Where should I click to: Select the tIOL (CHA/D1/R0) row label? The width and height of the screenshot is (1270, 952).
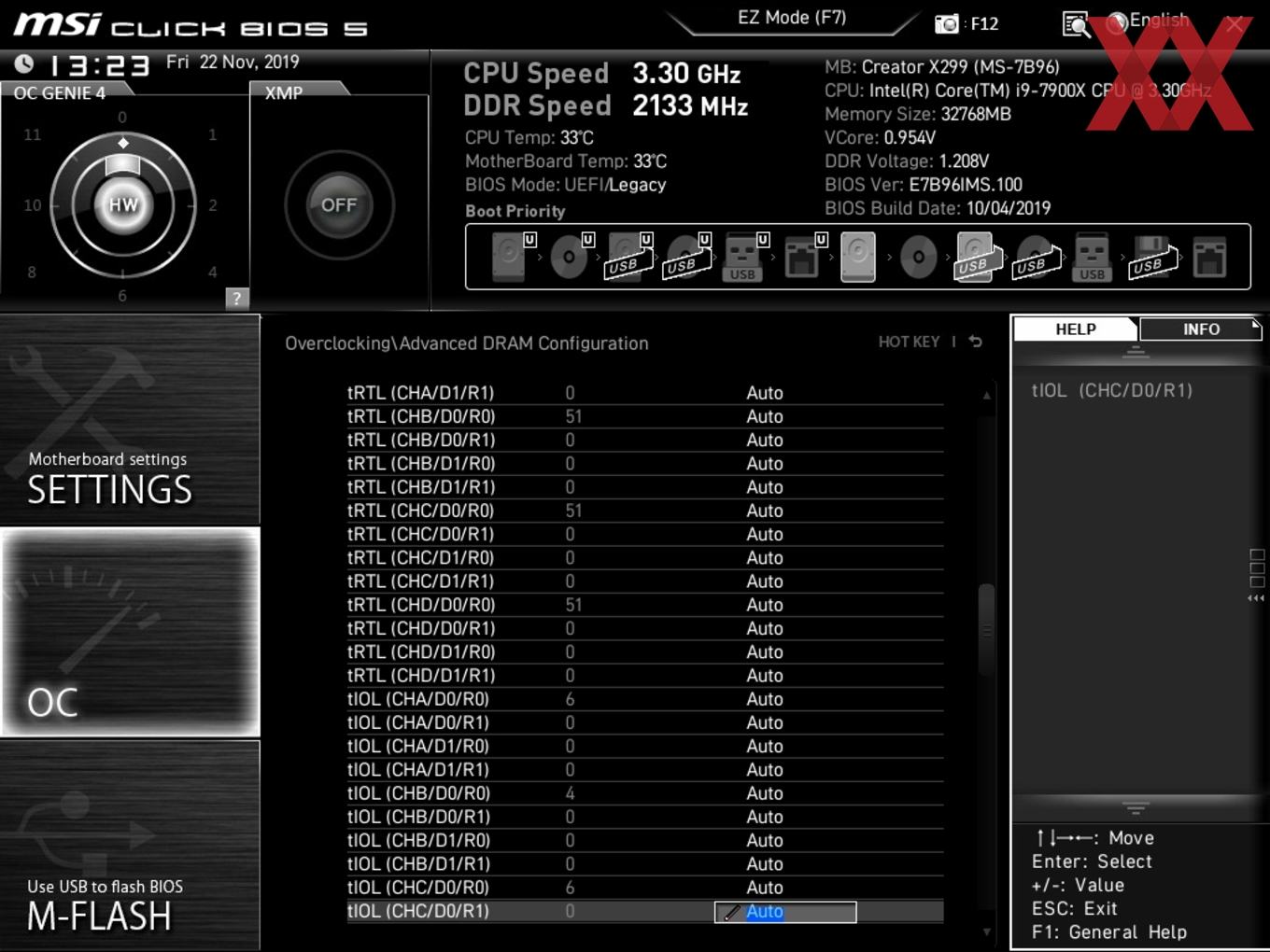418,747
